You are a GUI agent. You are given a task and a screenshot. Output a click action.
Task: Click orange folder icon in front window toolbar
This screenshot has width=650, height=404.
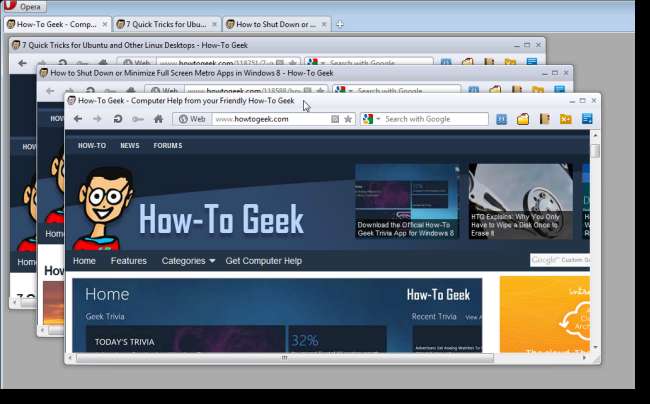pos(566,119)
